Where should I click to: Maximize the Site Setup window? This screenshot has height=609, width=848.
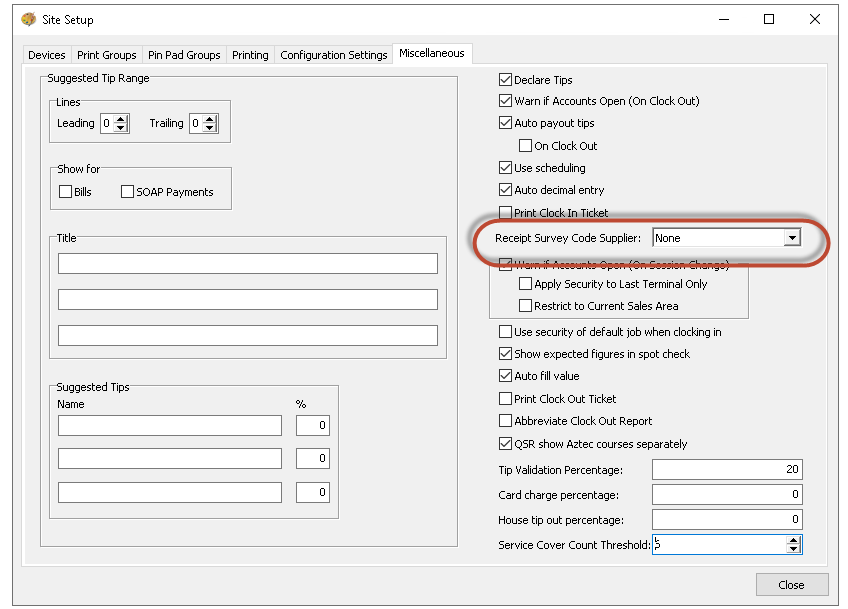(x=769, y=19)
